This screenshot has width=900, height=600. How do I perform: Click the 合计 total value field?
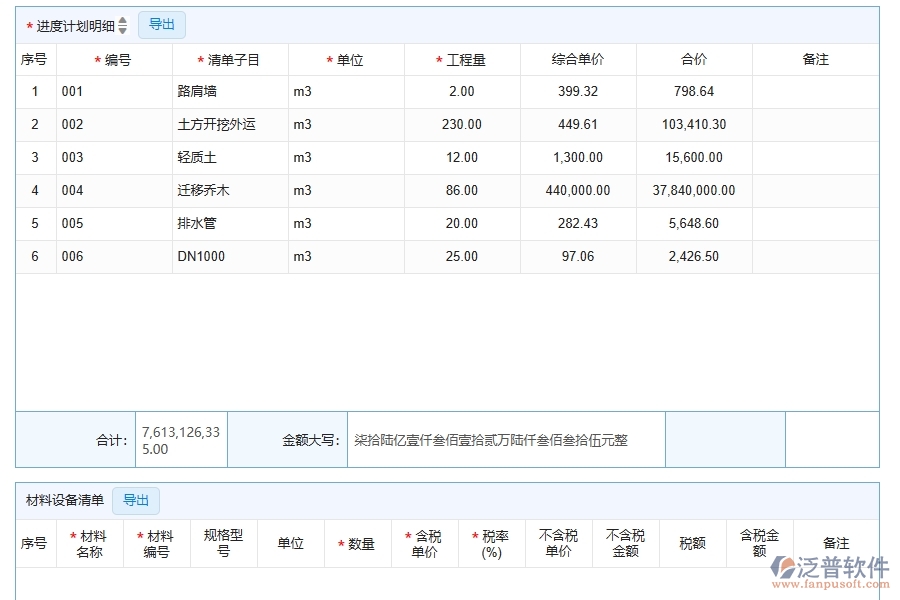tap(180, 439)
